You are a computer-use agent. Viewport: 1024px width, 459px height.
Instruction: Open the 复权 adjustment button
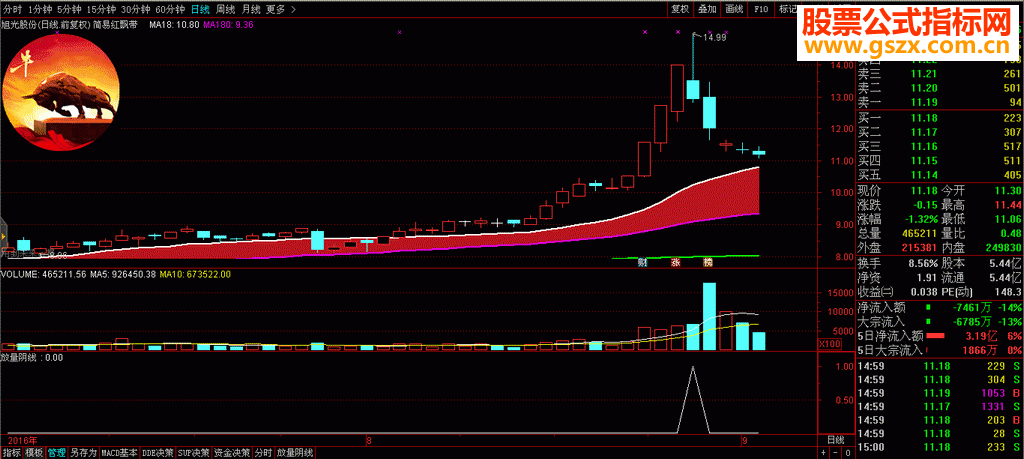(680, 10)
